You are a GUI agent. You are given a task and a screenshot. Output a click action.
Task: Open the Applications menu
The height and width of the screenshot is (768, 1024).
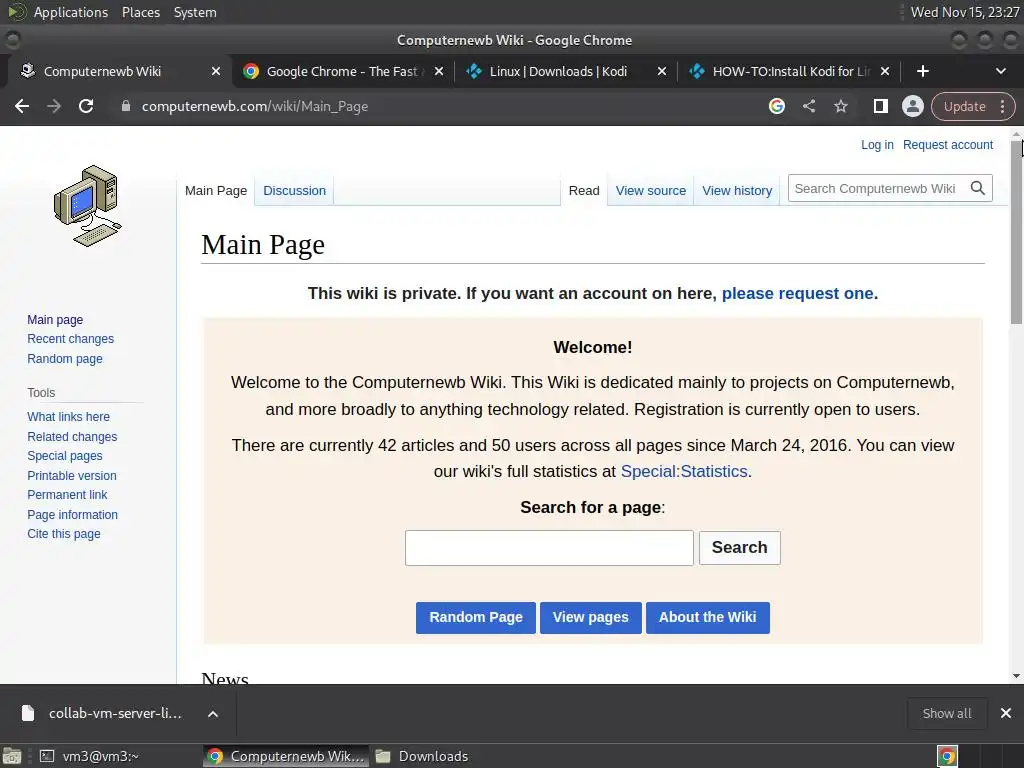pyautogui.click(x=71, y=12)
